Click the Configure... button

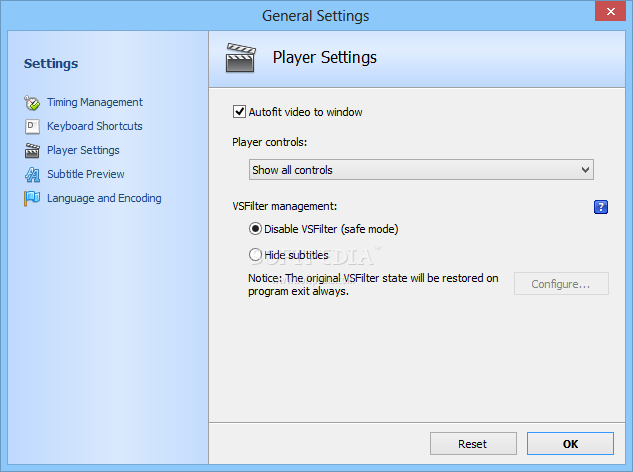point(561,284)
